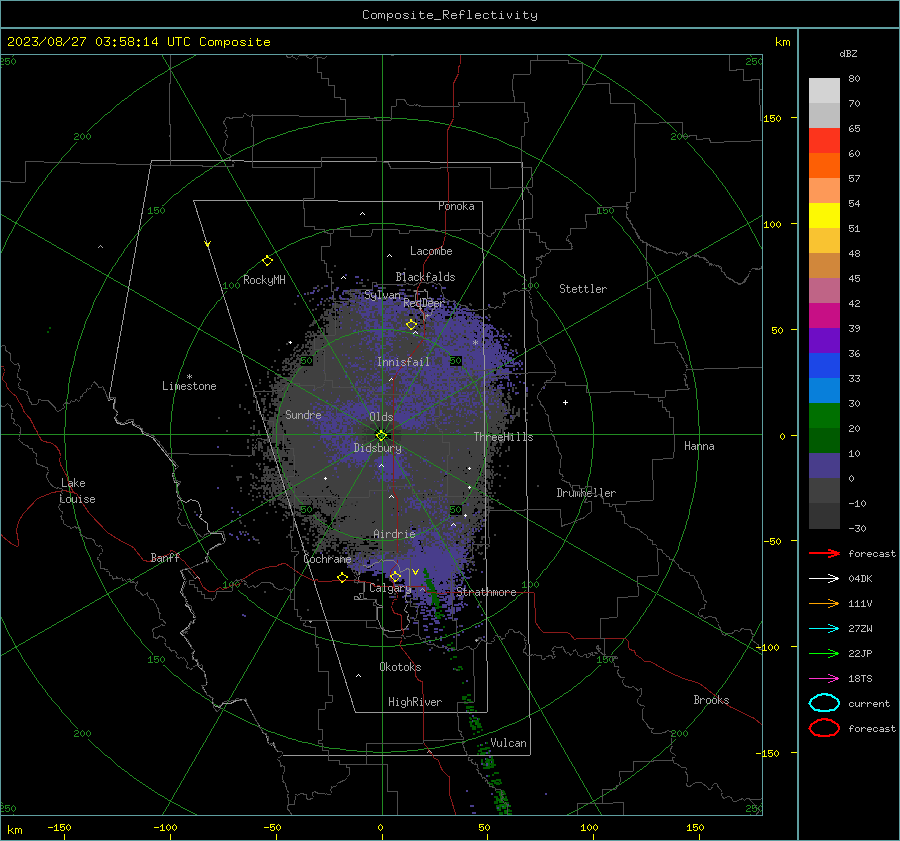Click the HighRiver town label

click(415, 702)
